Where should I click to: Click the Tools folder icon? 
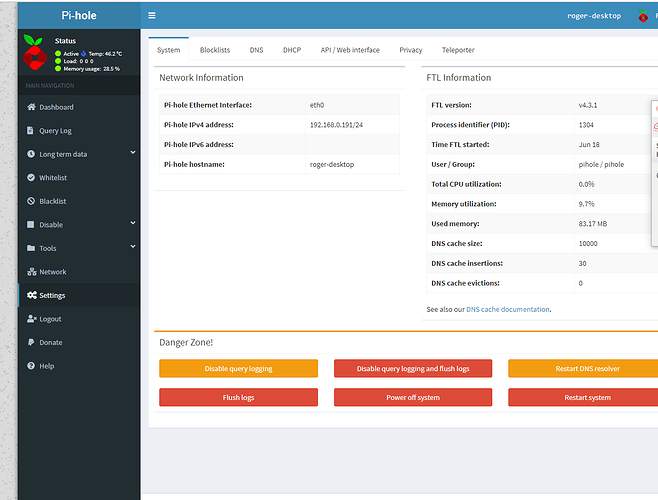coord(31,248)
